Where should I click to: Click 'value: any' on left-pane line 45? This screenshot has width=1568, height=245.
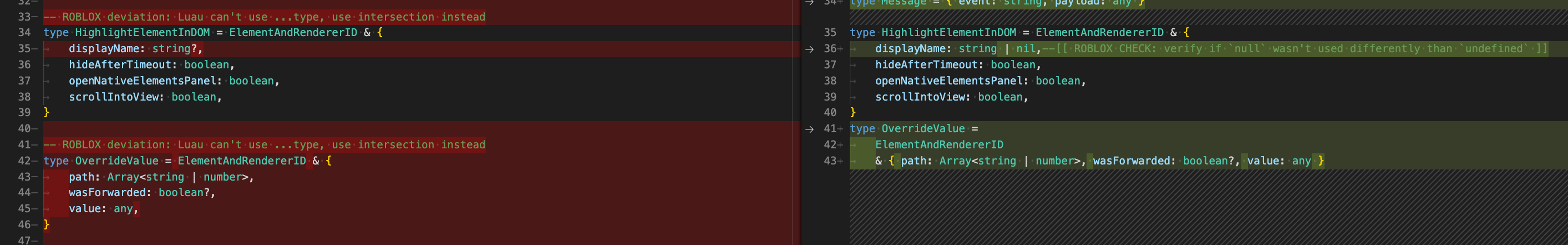(x=103, y=209)
